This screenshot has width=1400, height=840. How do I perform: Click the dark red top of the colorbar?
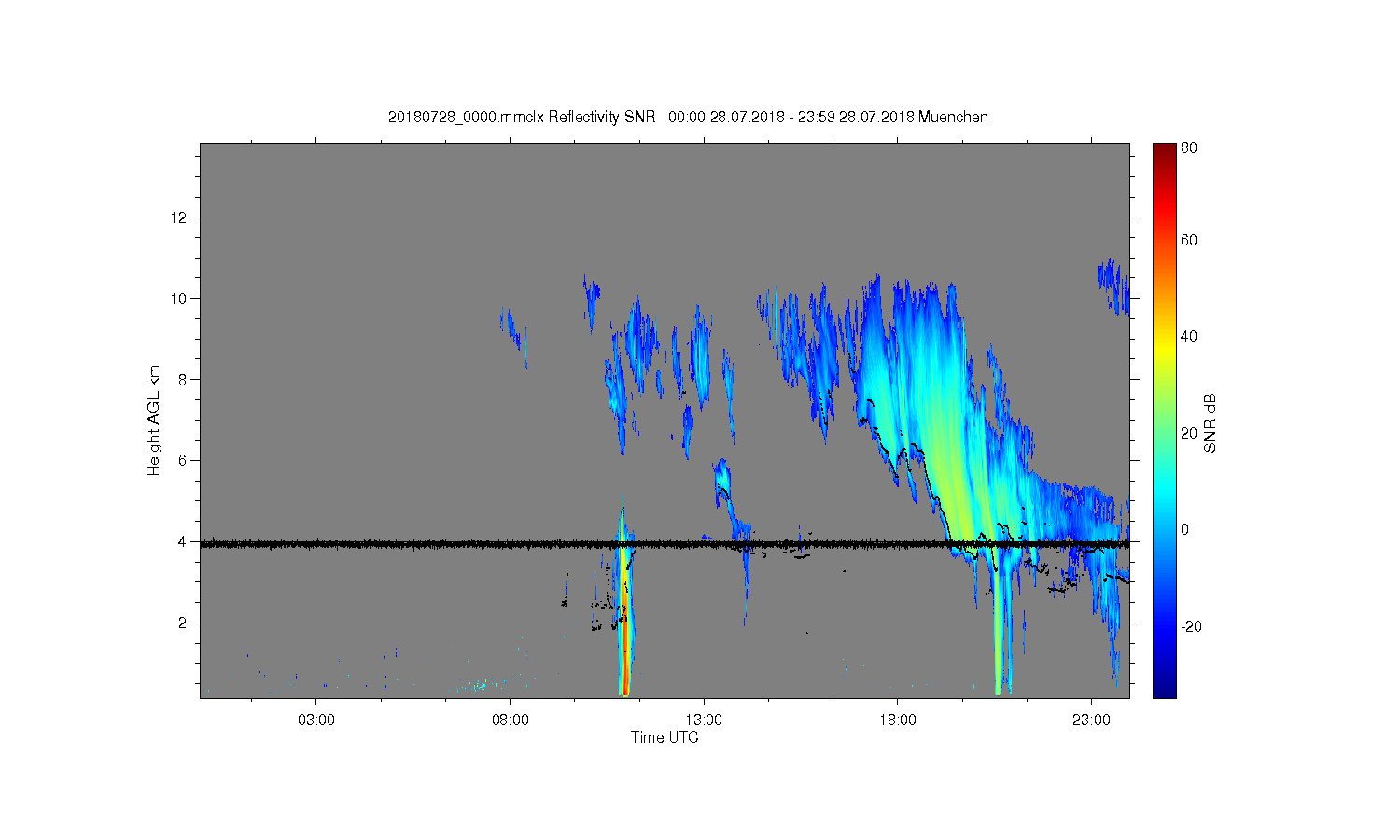click(x=1164, y=151)
